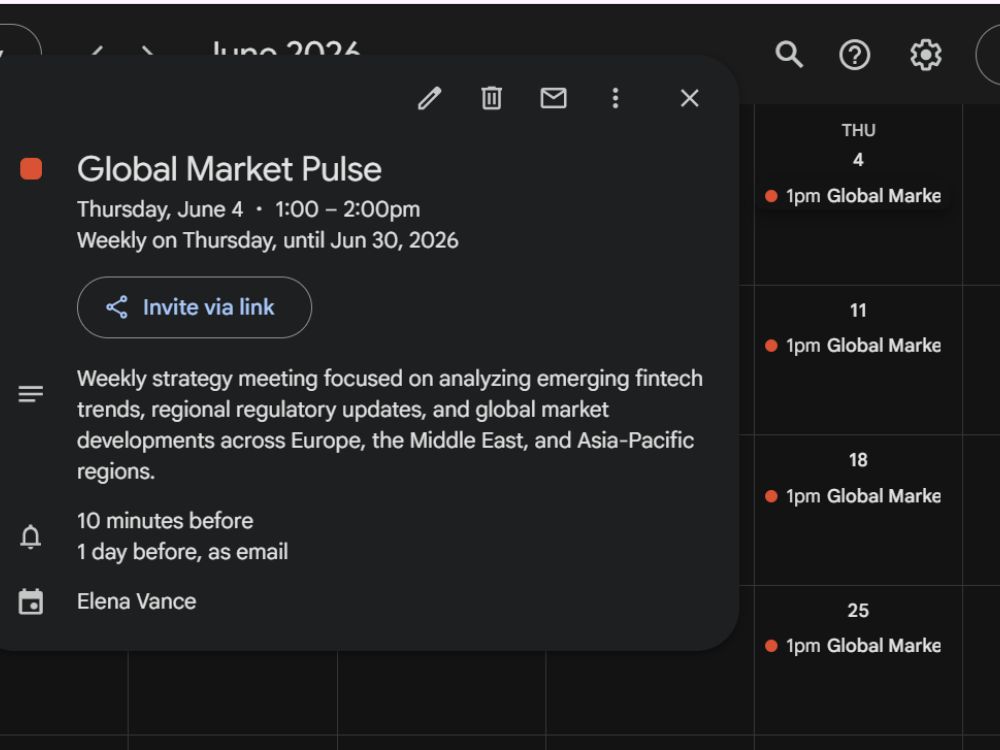1000x750 pixels.
Task: Open calendar search magnifier
Action: point(789,55)
